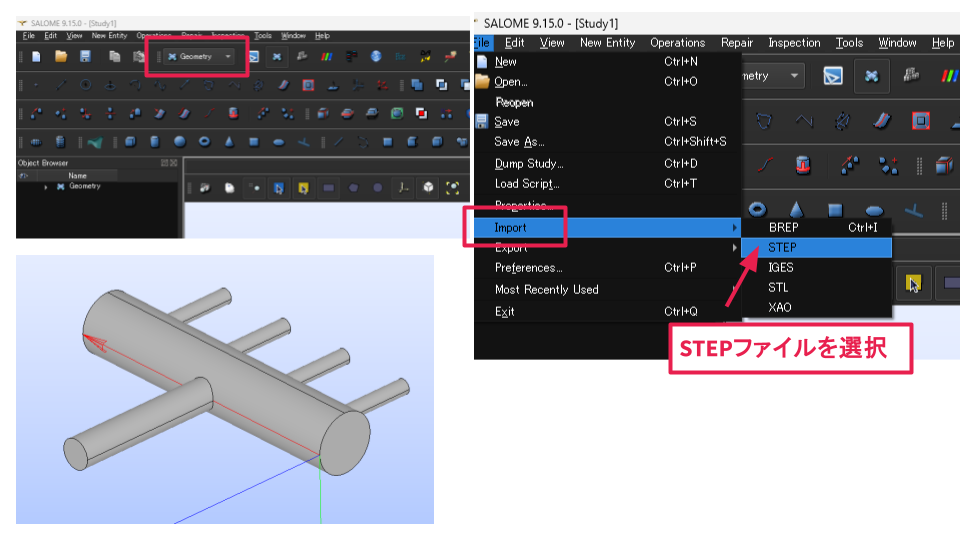Viewport: 960px width, 540px height.
Task: Select STEP from the Import submenu
Action: [x=782, y=247]
